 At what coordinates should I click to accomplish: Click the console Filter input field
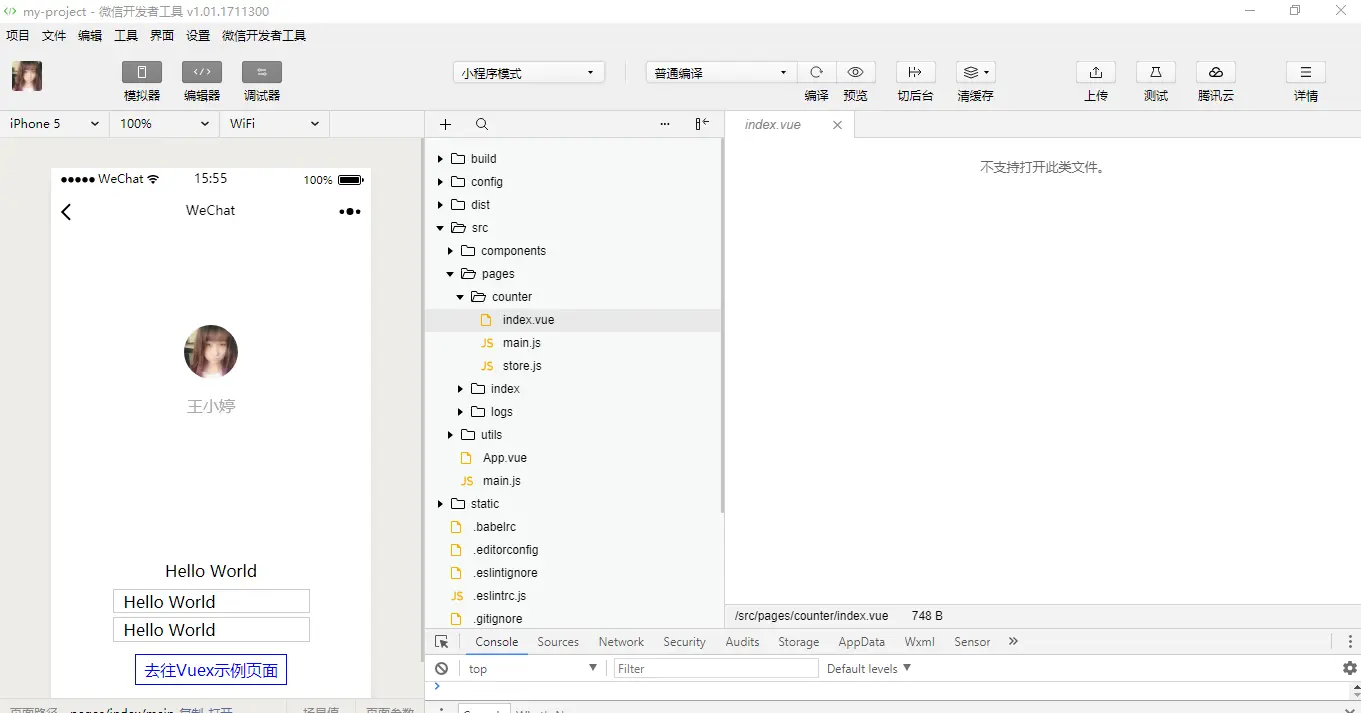tap(716, 668)
